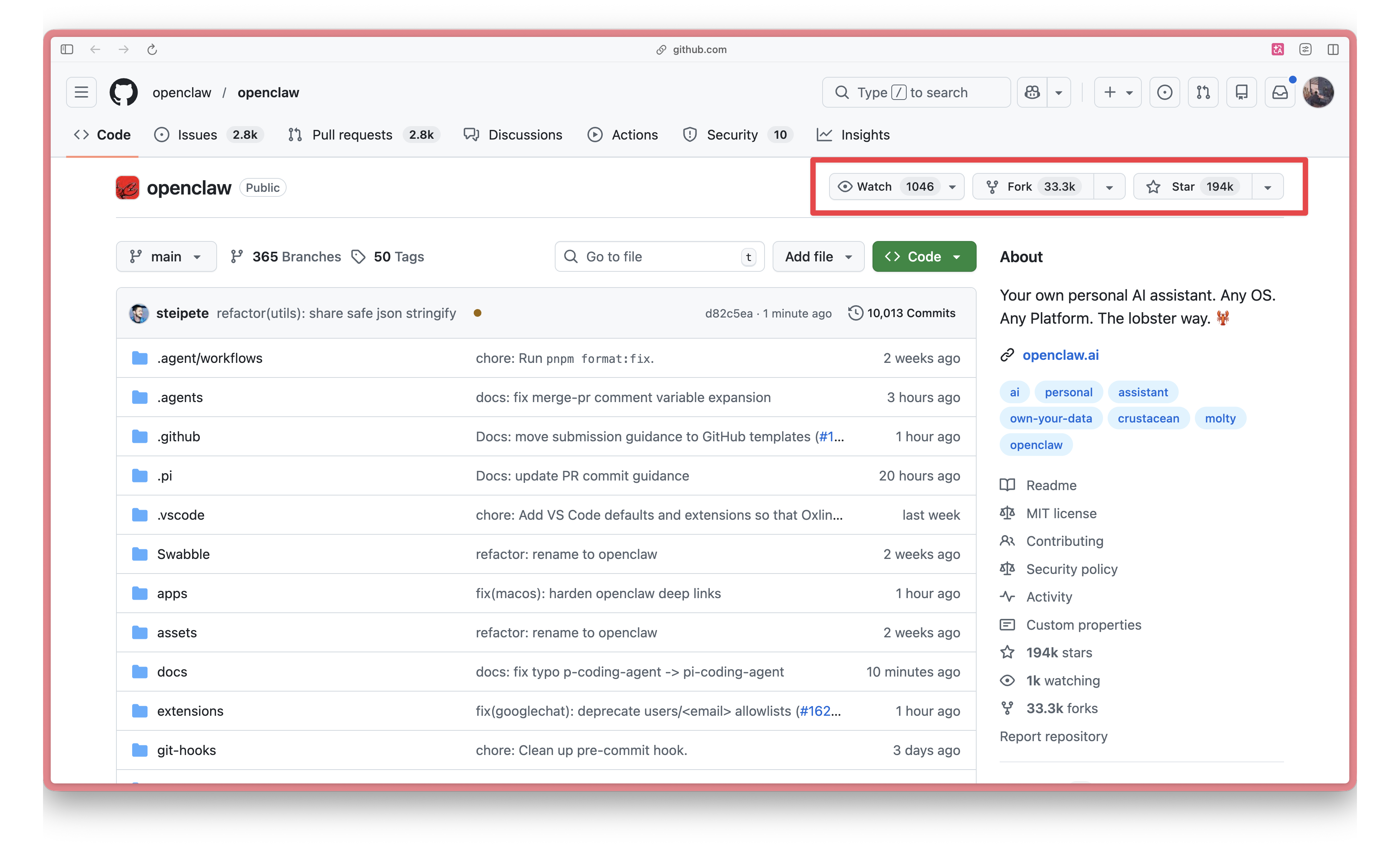Click the openclaw lobster repository logo
1400x848 pixels.
(x=127, y=188)
